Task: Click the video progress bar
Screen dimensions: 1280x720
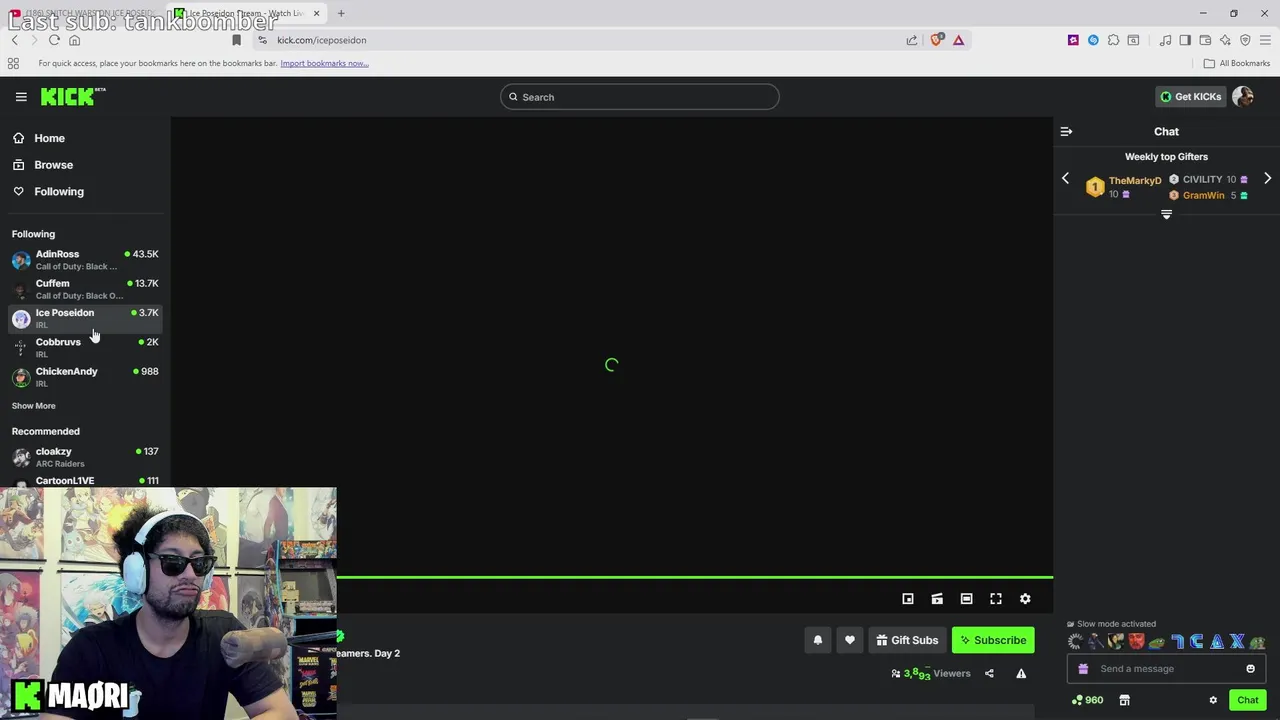Action: point(695,577)
